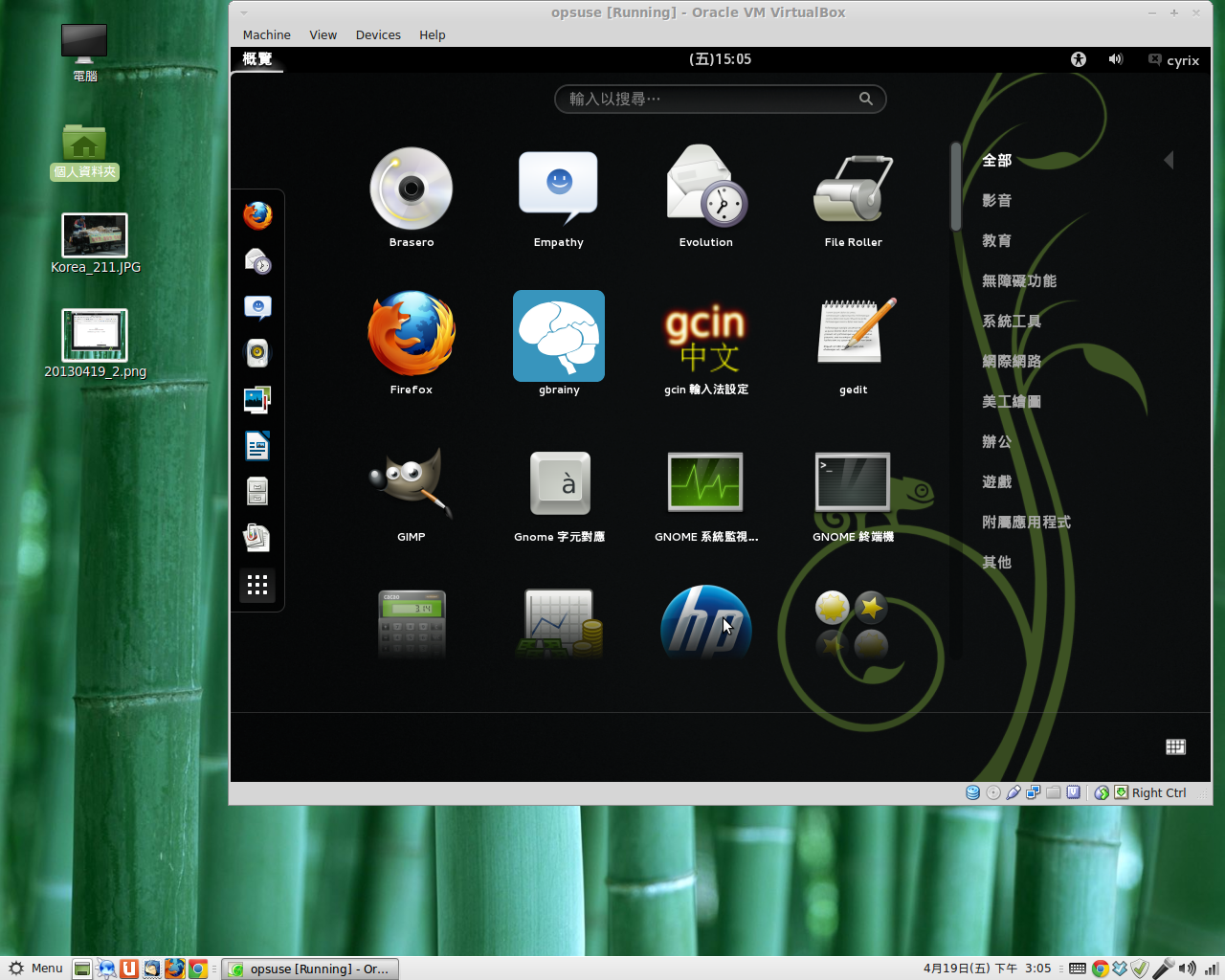Open the host Menu button
The image size is (1225, 980).
(x=36, y=969)
